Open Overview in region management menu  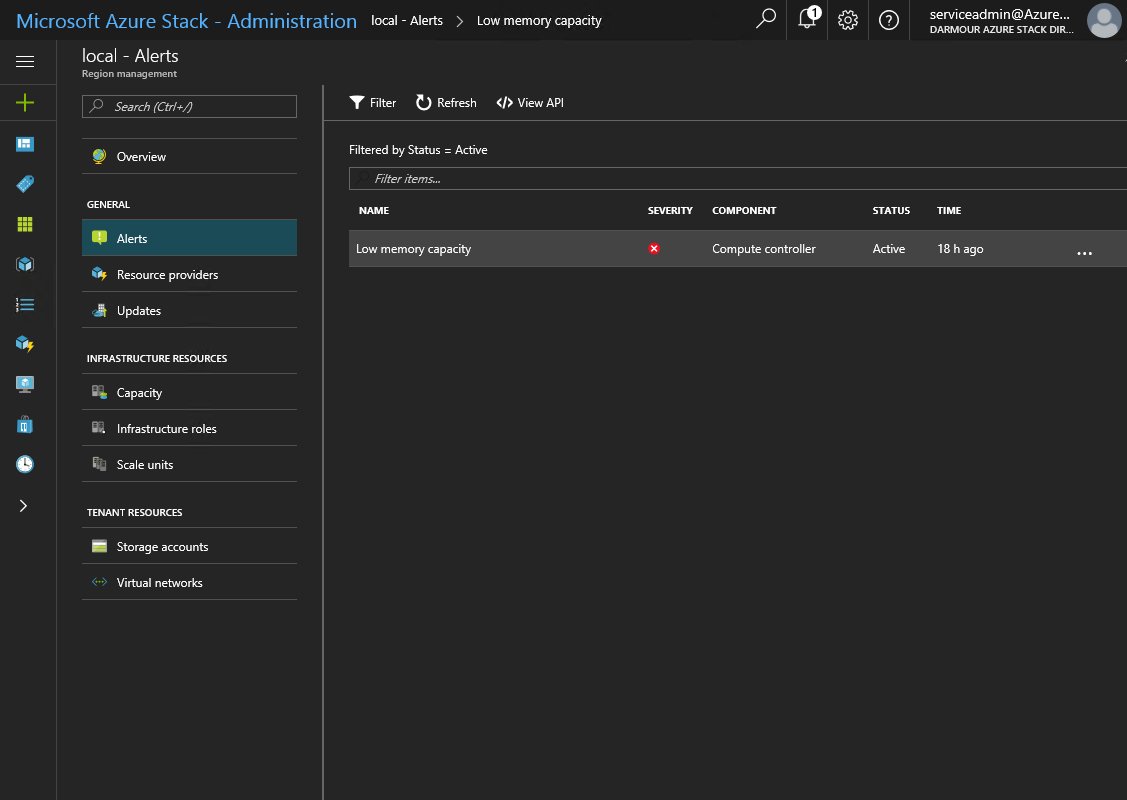(189, 157)
